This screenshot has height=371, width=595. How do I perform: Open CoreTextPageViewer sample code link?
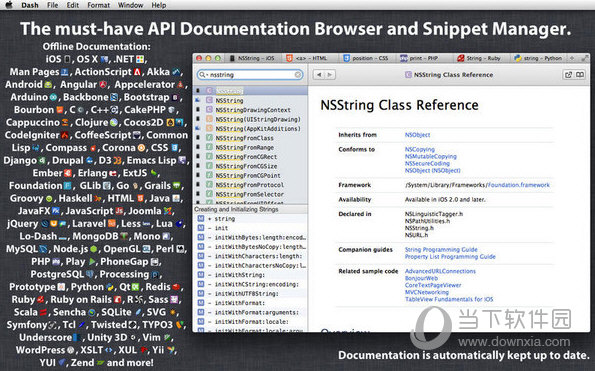pyautogui.click(x=433, y=285)
